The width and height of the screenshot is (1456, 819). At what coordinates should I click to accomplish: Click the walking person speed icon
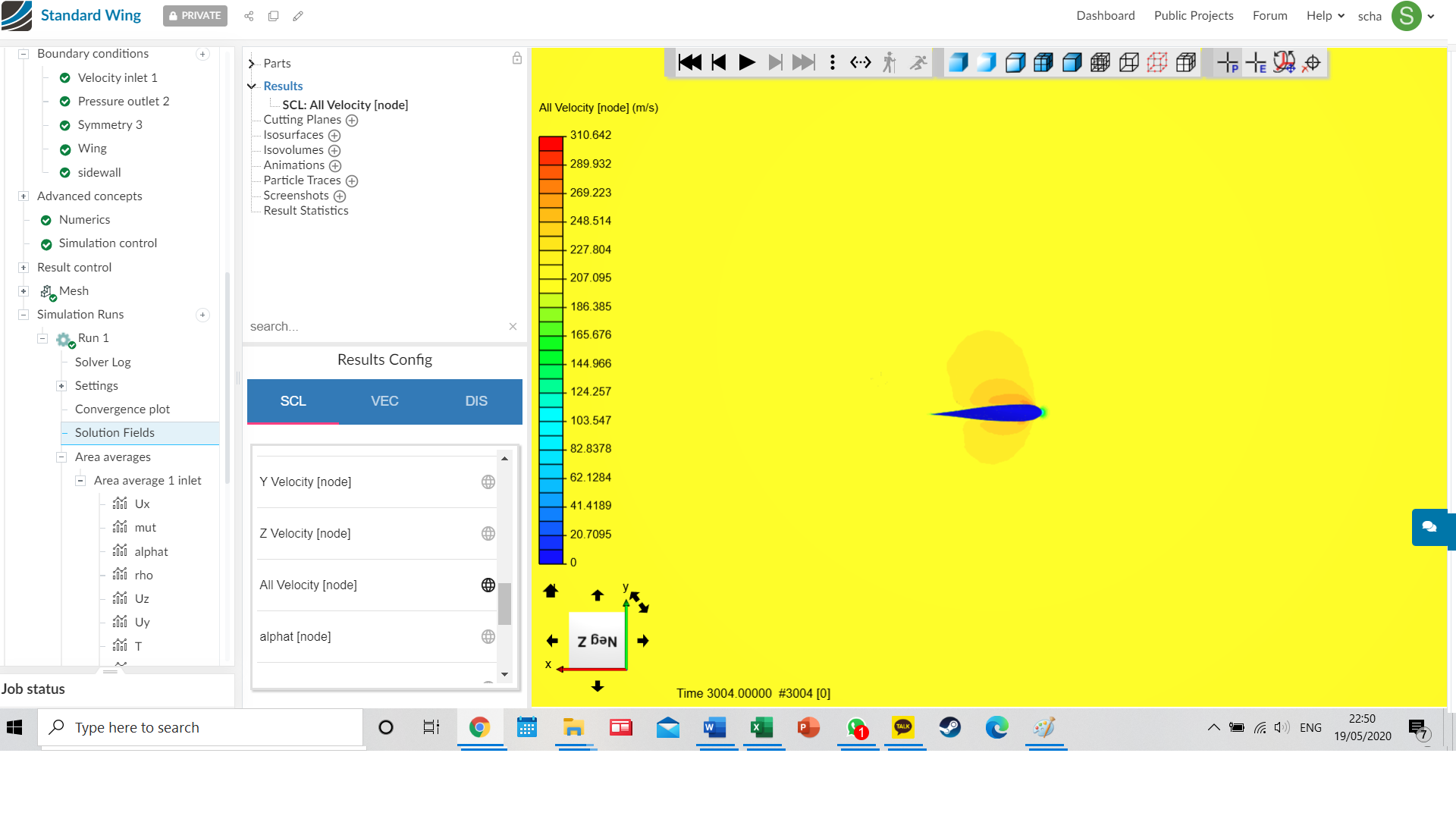[x=890, y=63]
